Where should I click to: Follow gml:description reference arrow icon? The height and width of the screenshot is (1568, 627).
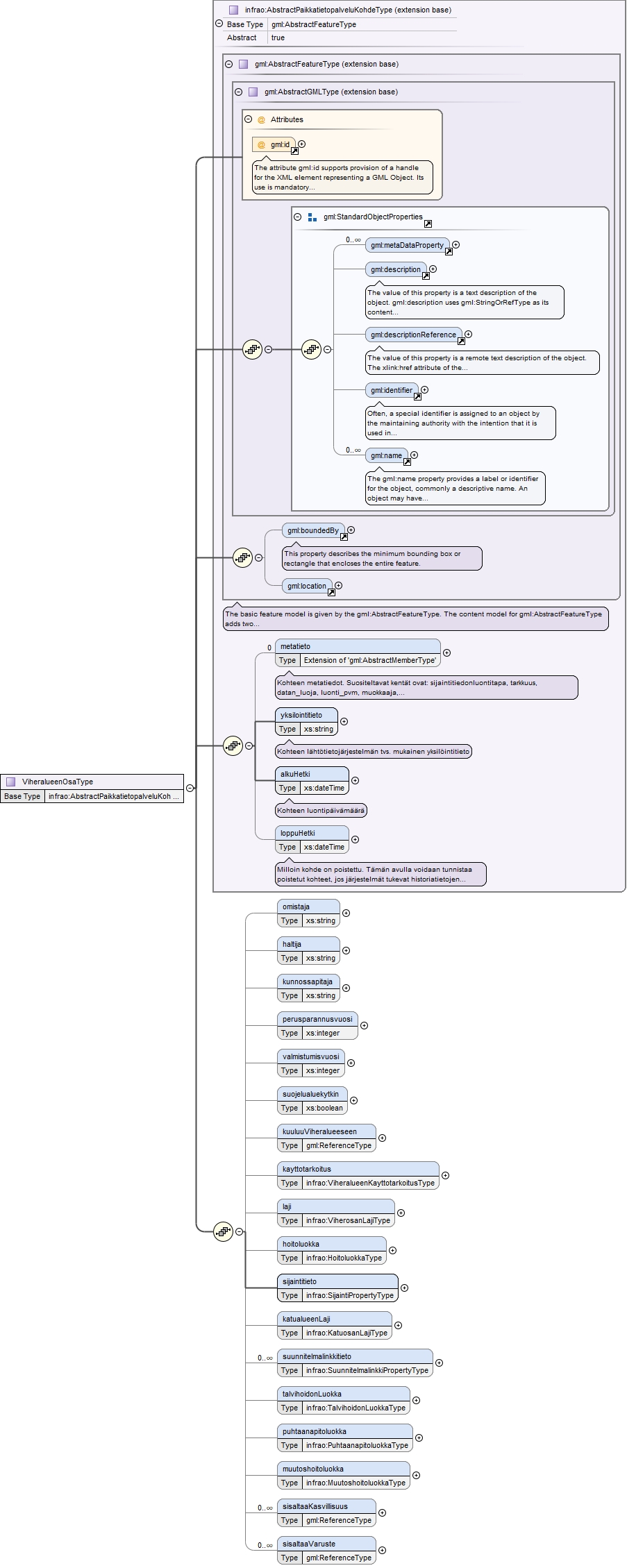(426, 276)
